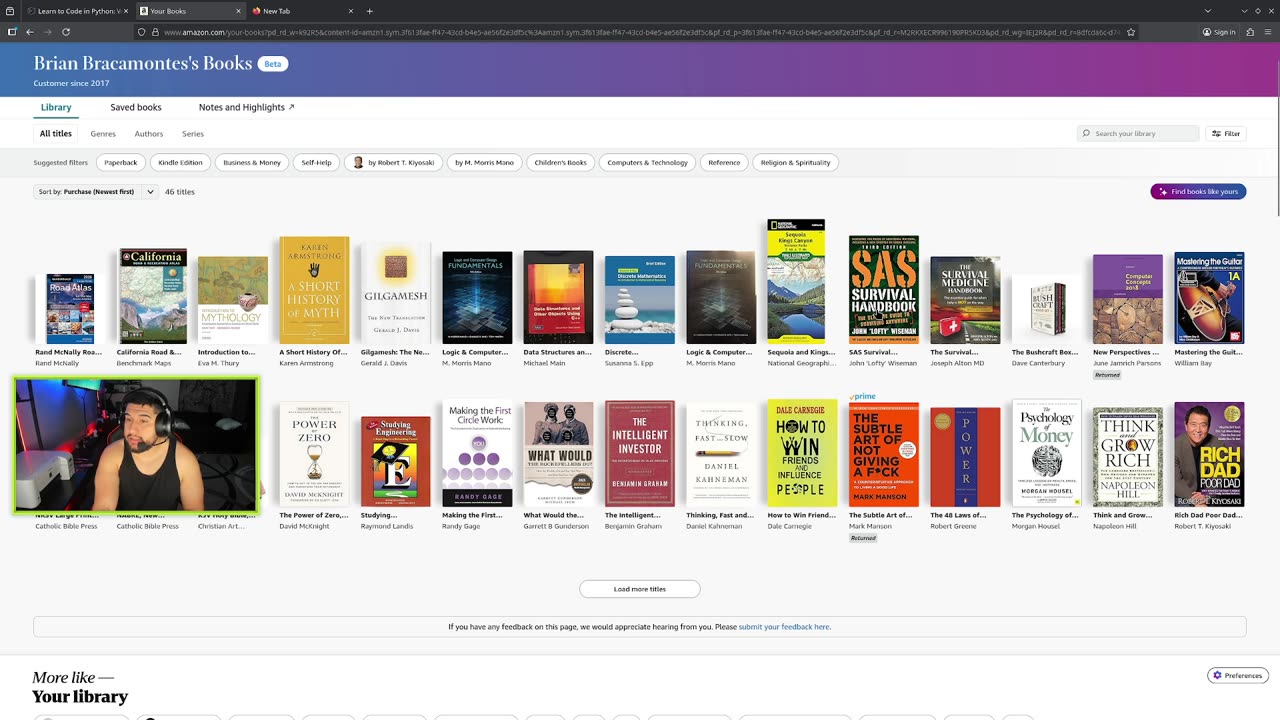The image size is (1280, 720).
Task: Close the Your Books browser tab
Action: [238, 11]
